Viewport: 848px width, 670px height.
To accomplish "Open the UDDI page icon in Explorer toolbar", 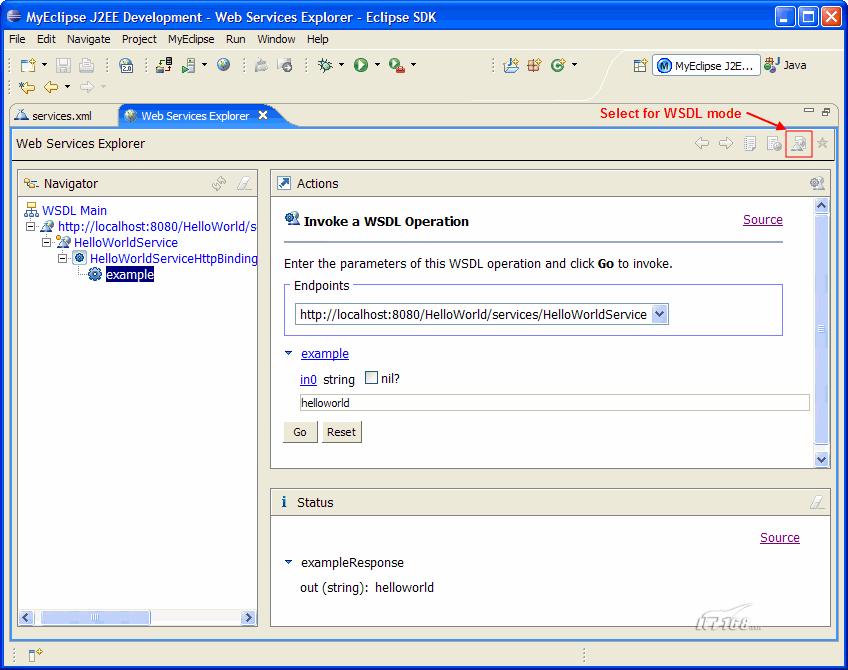I will coord(749,143).
